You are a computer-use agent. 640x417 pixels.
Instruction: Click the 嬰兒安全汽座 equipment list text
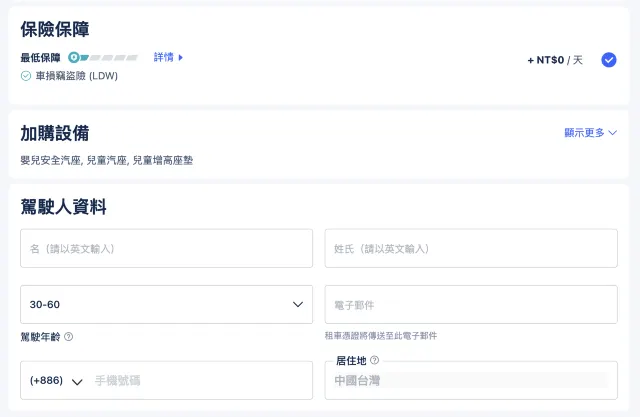pos(106,160)
